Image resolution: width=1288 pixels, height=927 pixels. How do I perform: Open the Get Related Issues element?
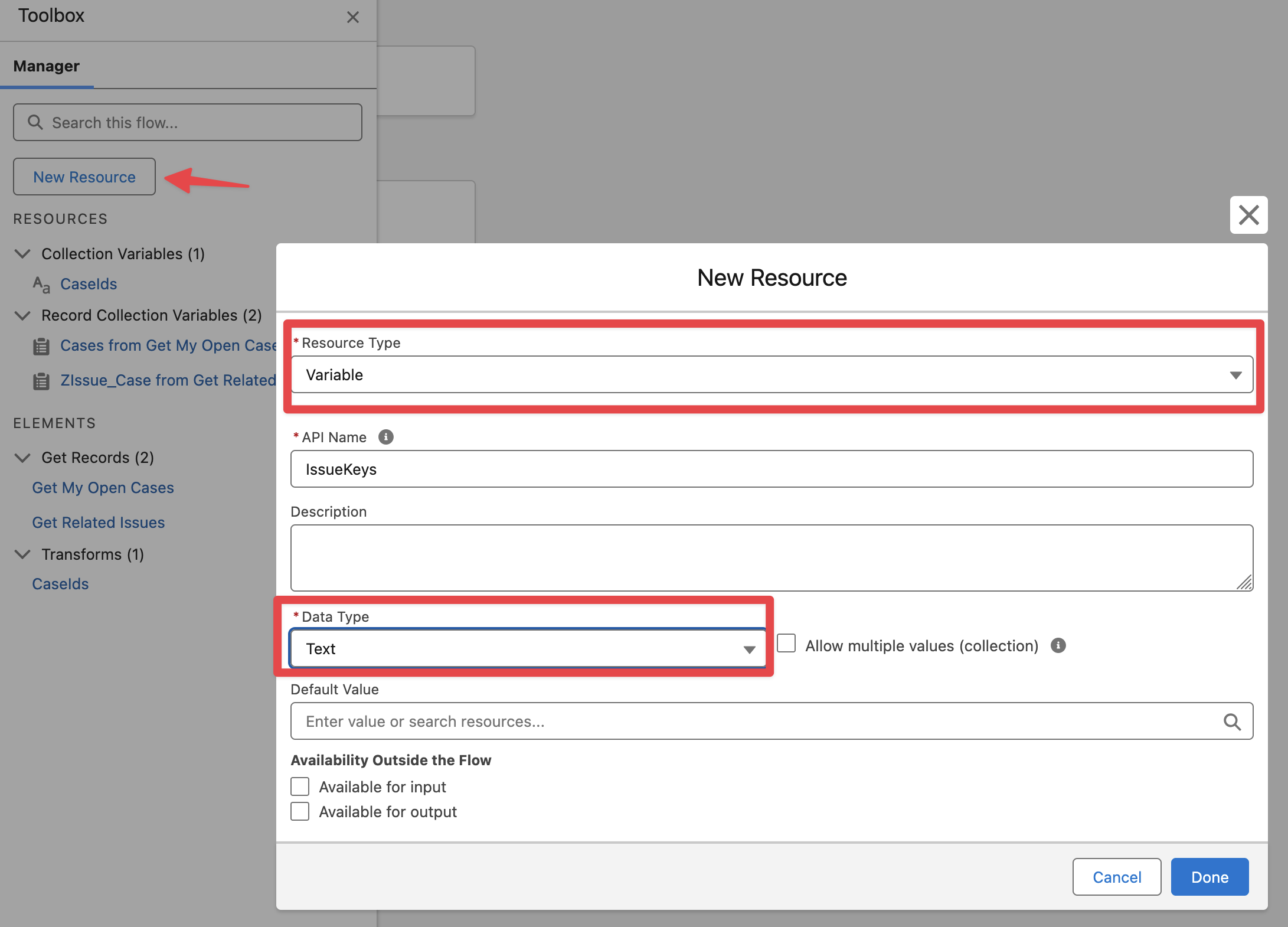tap(98, 523)
